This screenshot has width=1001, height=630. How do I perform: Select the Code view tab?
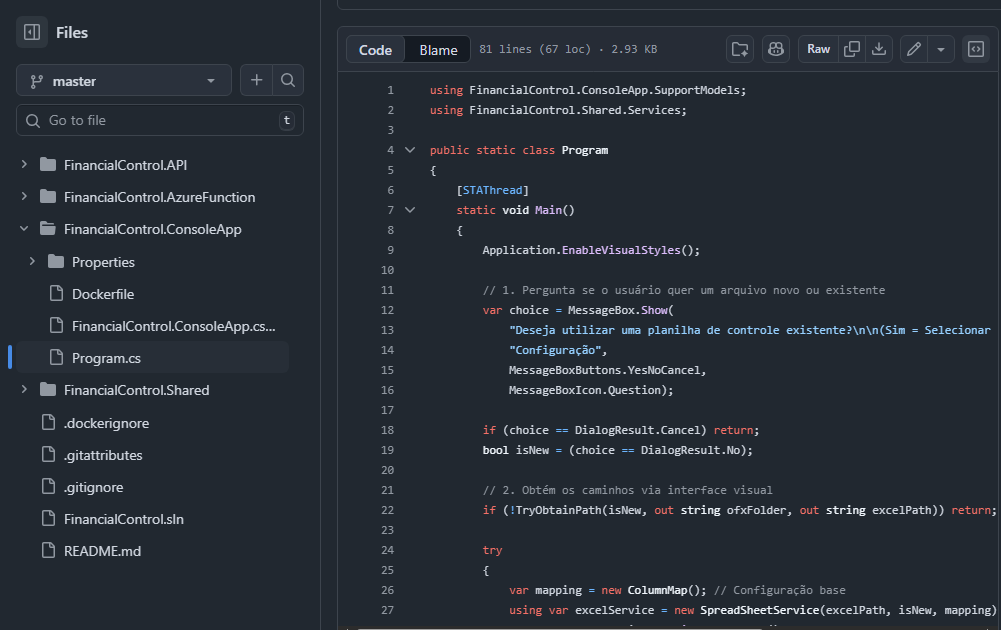[376, 50]
